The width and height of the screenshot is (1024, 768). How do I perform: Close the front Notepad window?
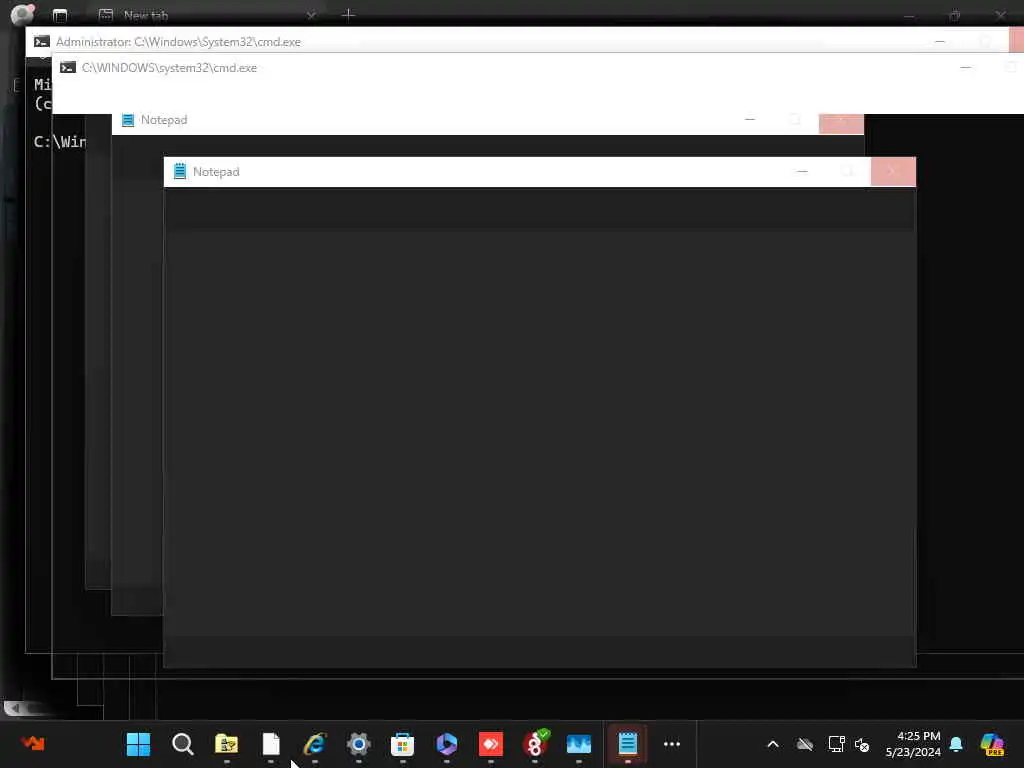893,172
